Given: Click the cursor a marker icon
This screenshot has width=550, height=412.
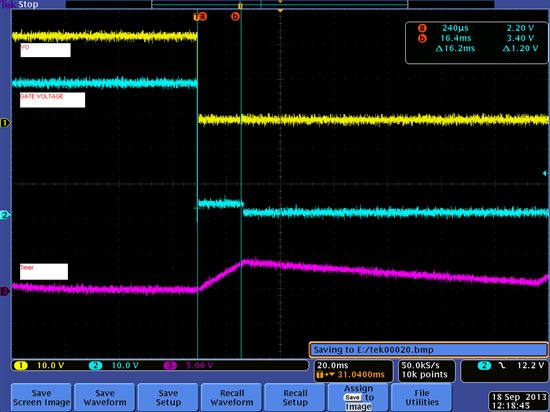Looking at the screenshot, I should click(203, 16).
